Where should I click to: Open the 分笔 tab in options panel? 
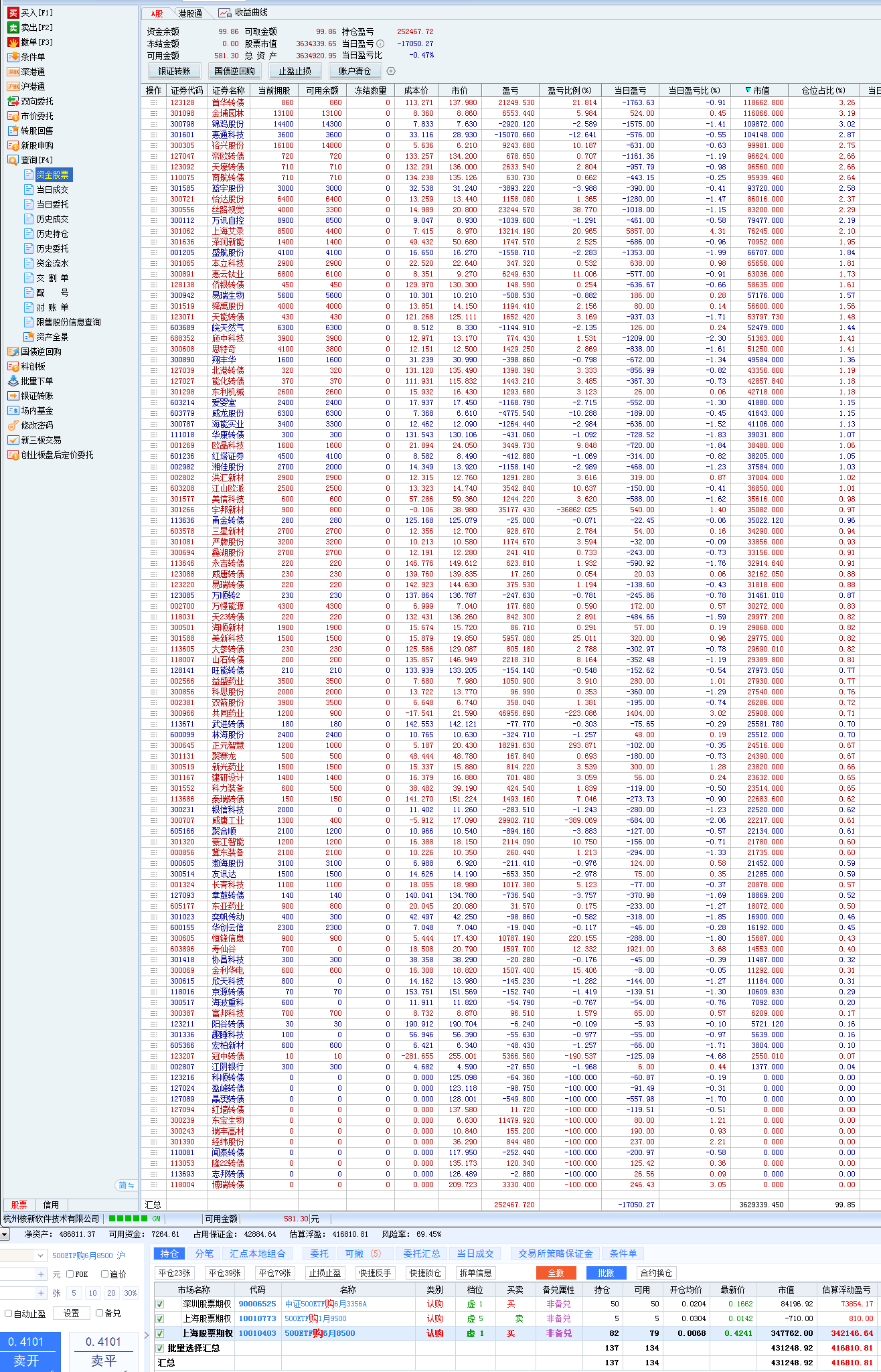pos(204,1253)
